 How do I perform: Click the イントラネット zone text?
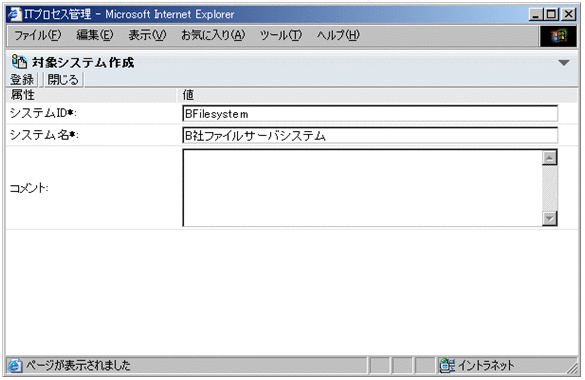click(486, 365)
